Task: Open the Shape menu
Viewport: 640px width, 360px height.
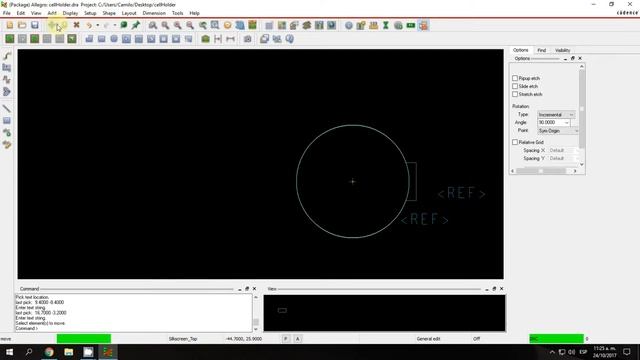Action: coord(109,13)
